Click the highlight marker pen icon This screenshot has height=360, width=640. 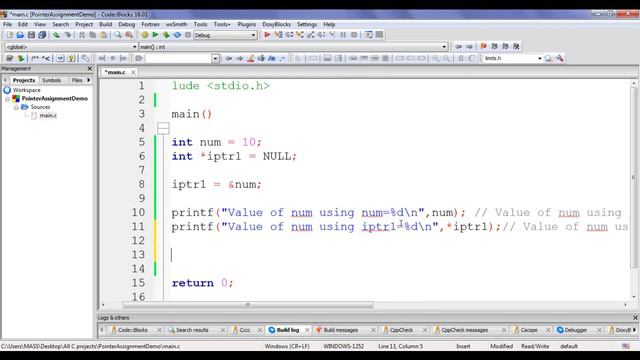[250, 58]
